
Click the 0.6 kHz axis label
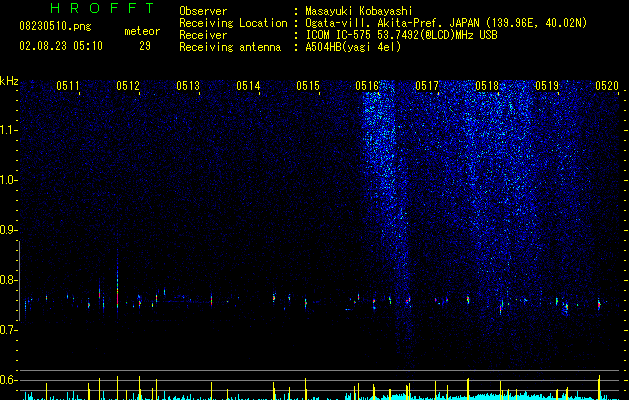coord(9,380)
